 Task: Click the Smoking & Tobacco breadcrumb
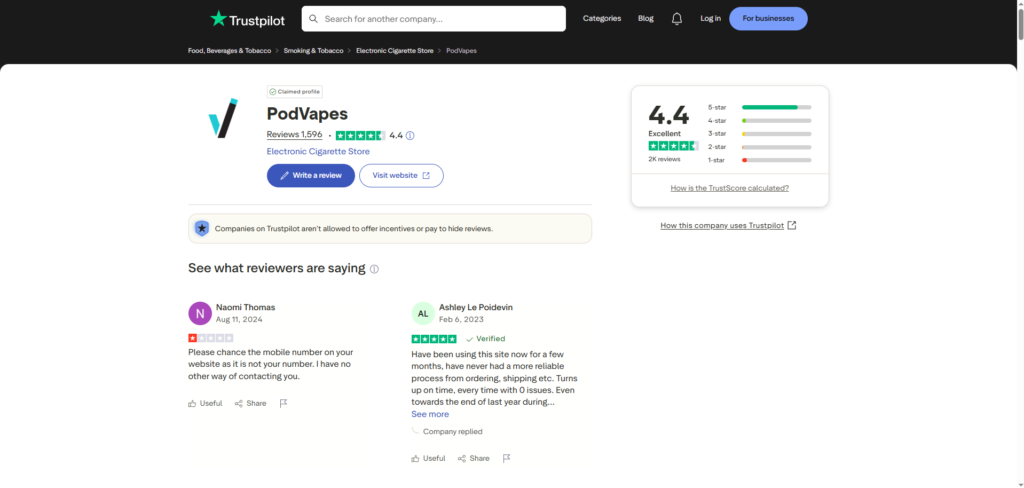314,50
